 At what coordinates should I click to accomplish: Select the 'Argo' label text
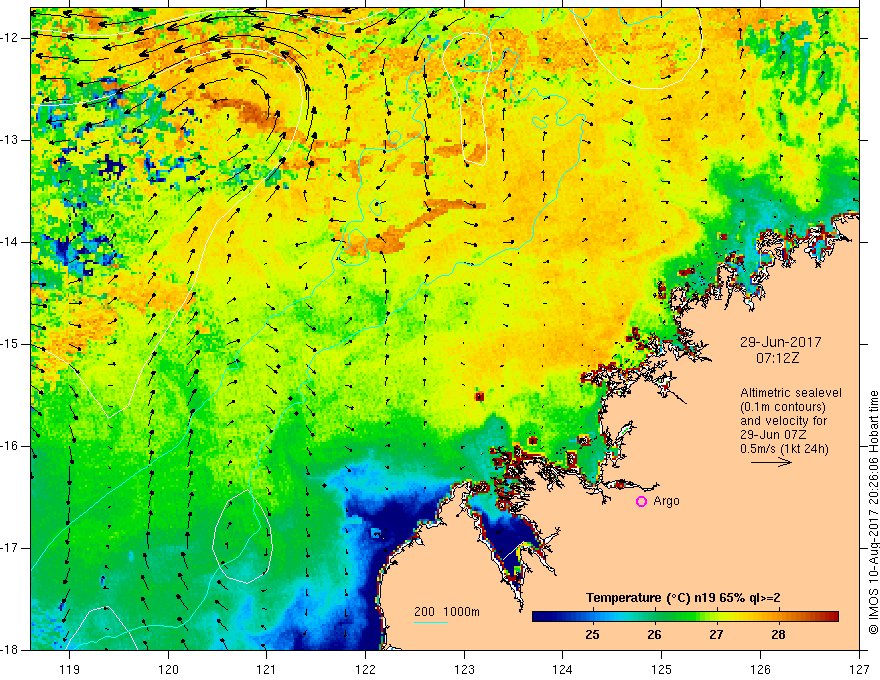click(666, 501)
